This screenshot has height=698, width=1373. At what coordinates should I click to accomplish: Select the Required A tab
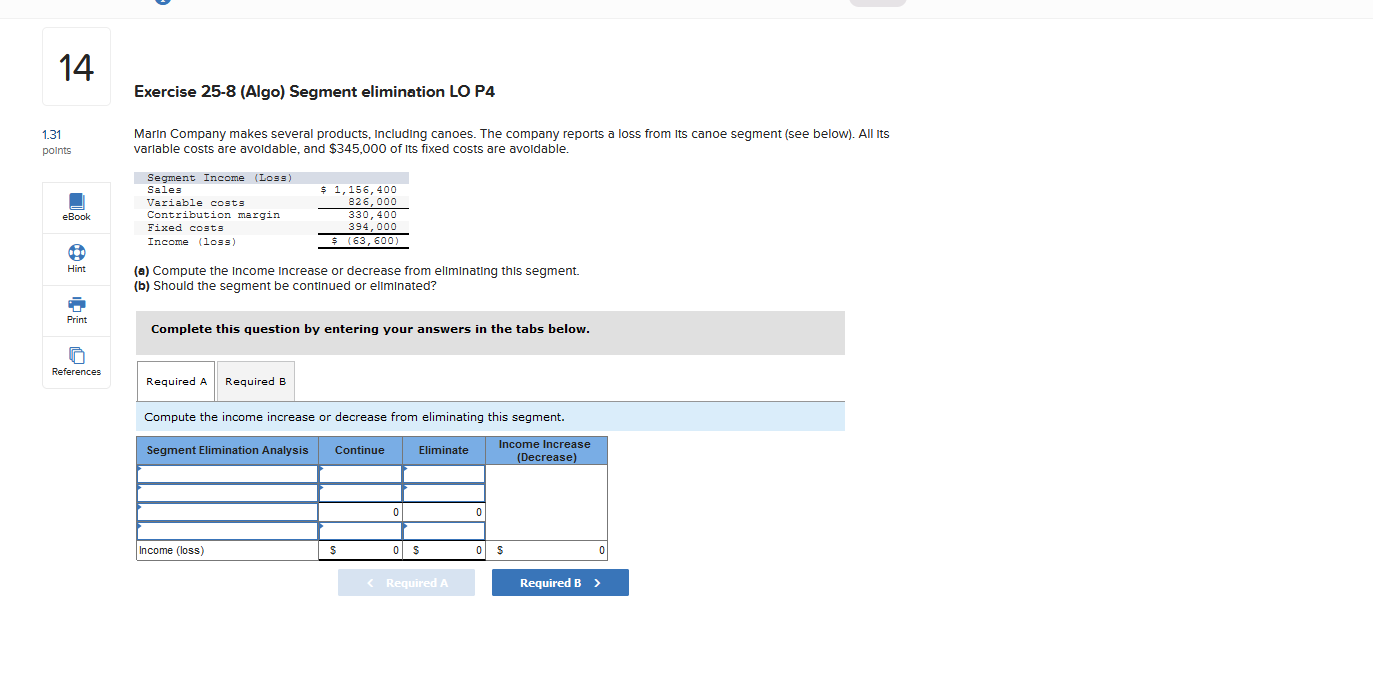[175, 381]
